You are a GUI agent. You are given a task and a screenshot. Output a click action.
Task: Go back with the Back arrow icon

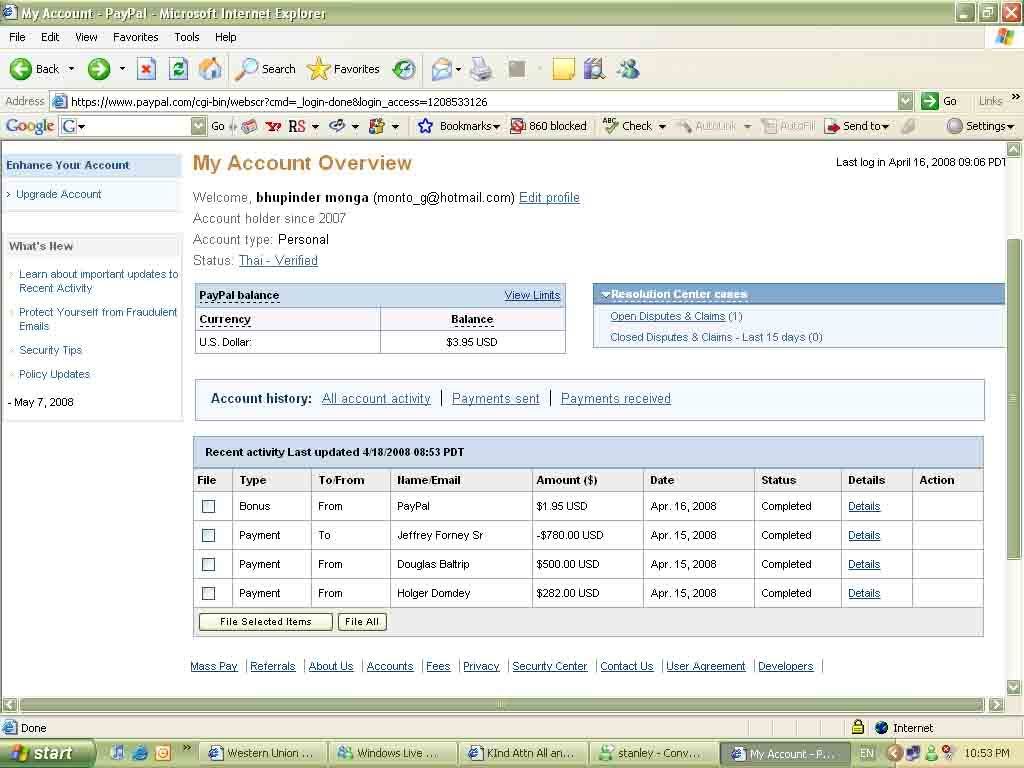20,69
